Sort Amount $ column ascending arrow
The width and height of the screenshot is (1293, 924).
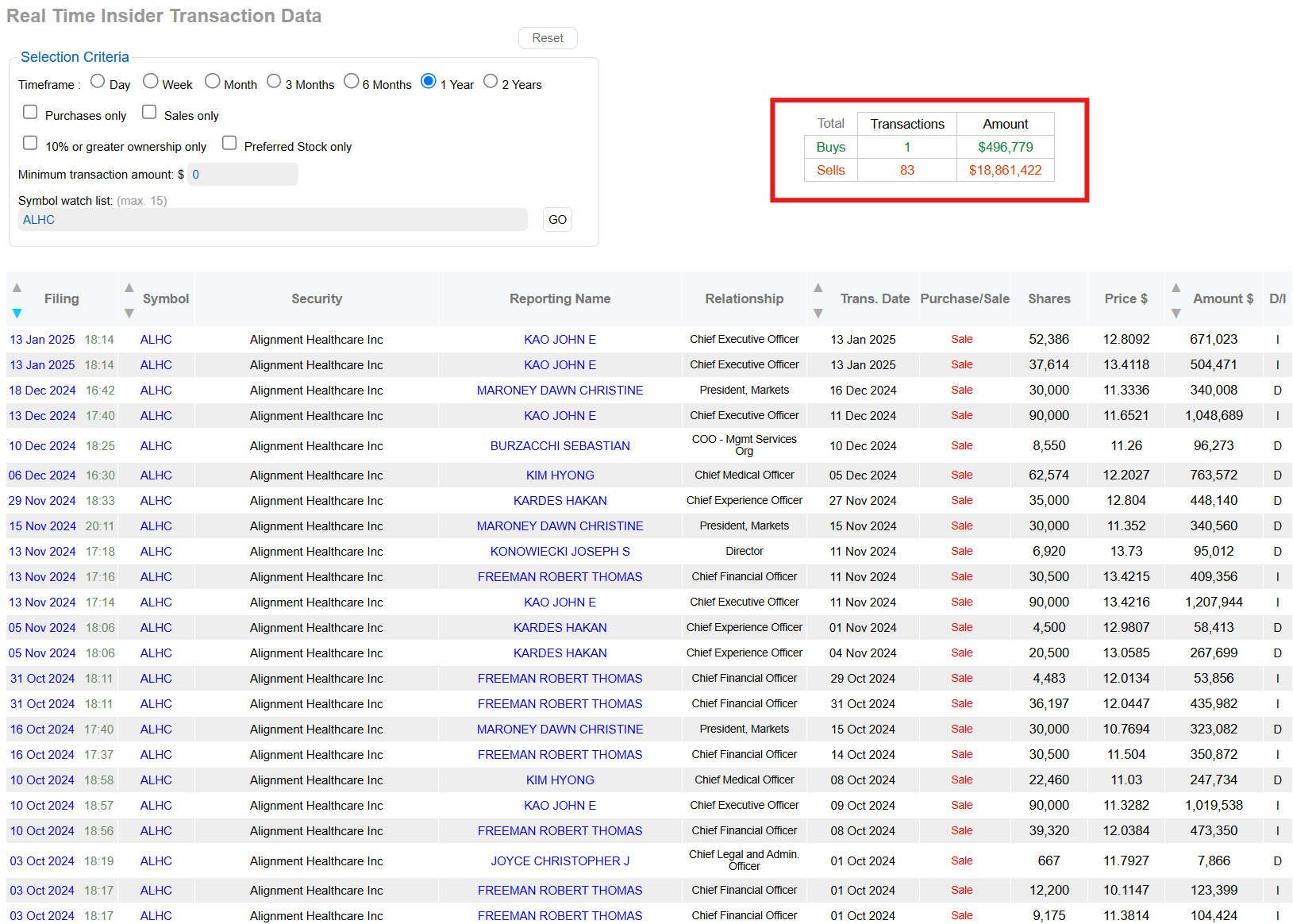1176,287
